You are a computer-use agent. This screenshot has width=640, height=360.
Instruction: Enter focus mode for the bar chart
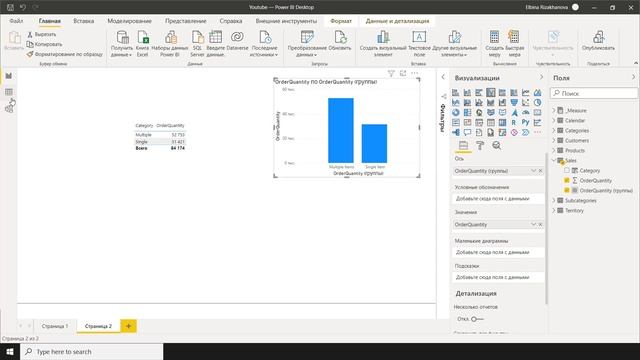click(x=403, y=73)
